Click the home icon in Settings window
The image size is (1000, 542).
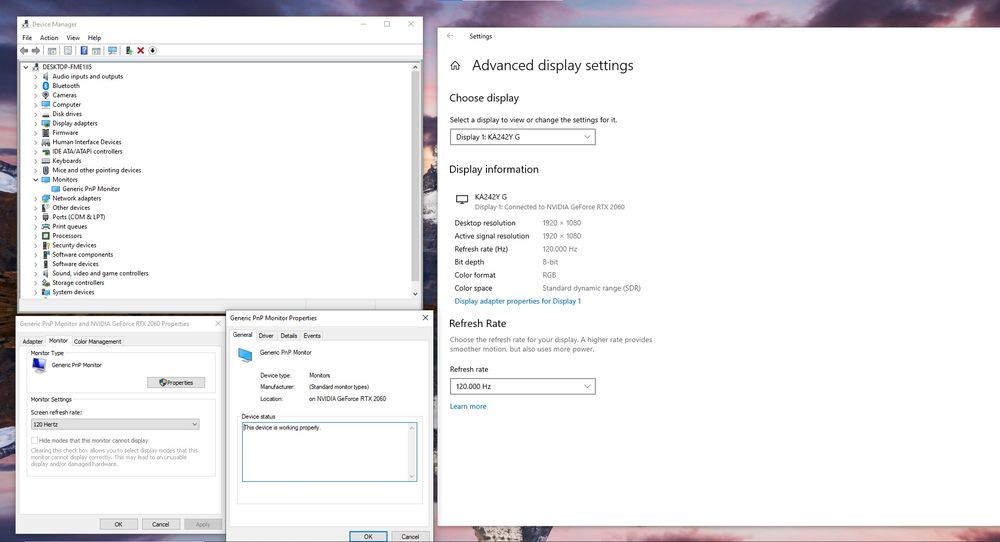[455, 66]
